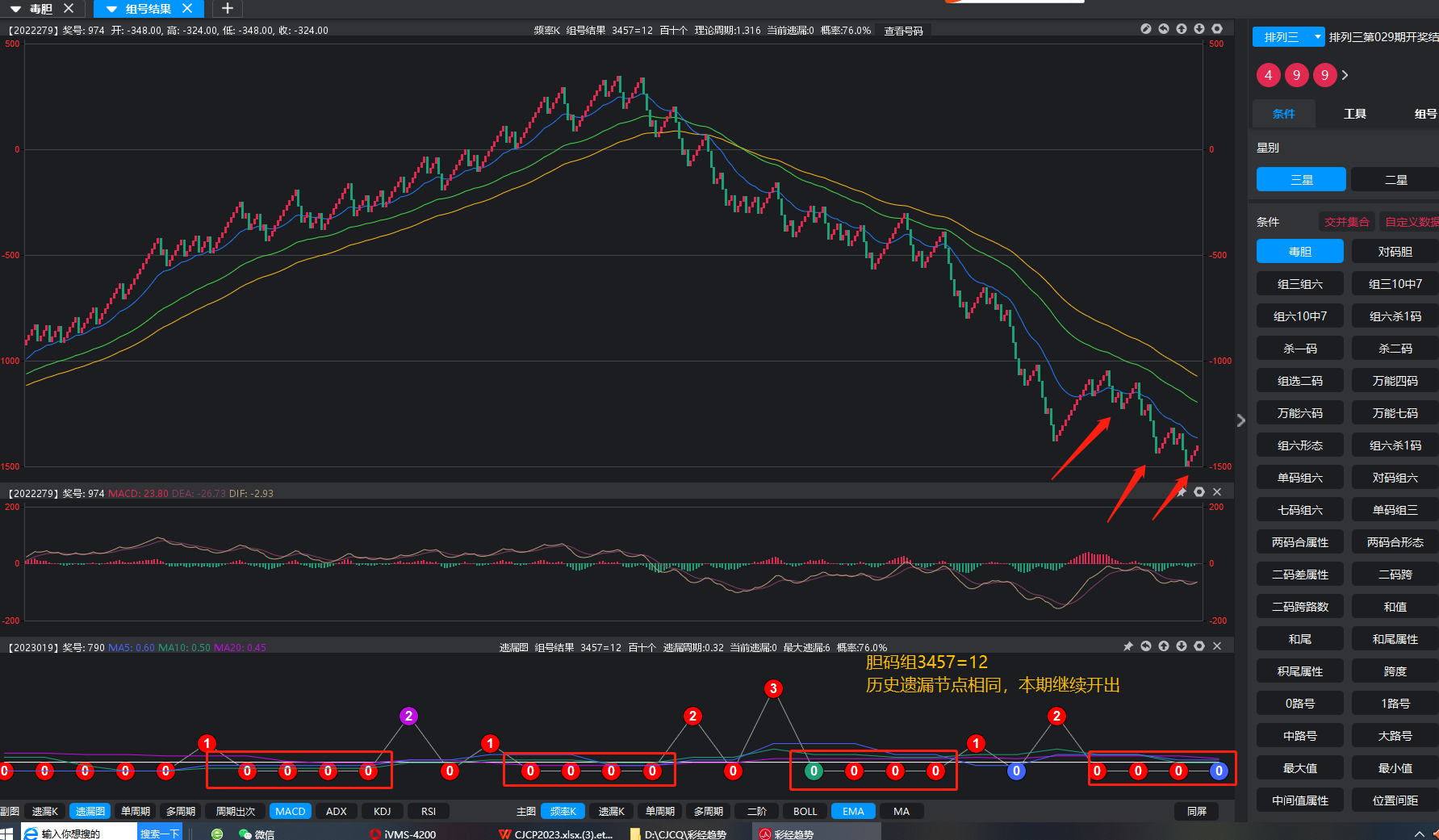Select 杀一码 condition button
Screen dimensions: 1439x840
tap(1300, 349)
